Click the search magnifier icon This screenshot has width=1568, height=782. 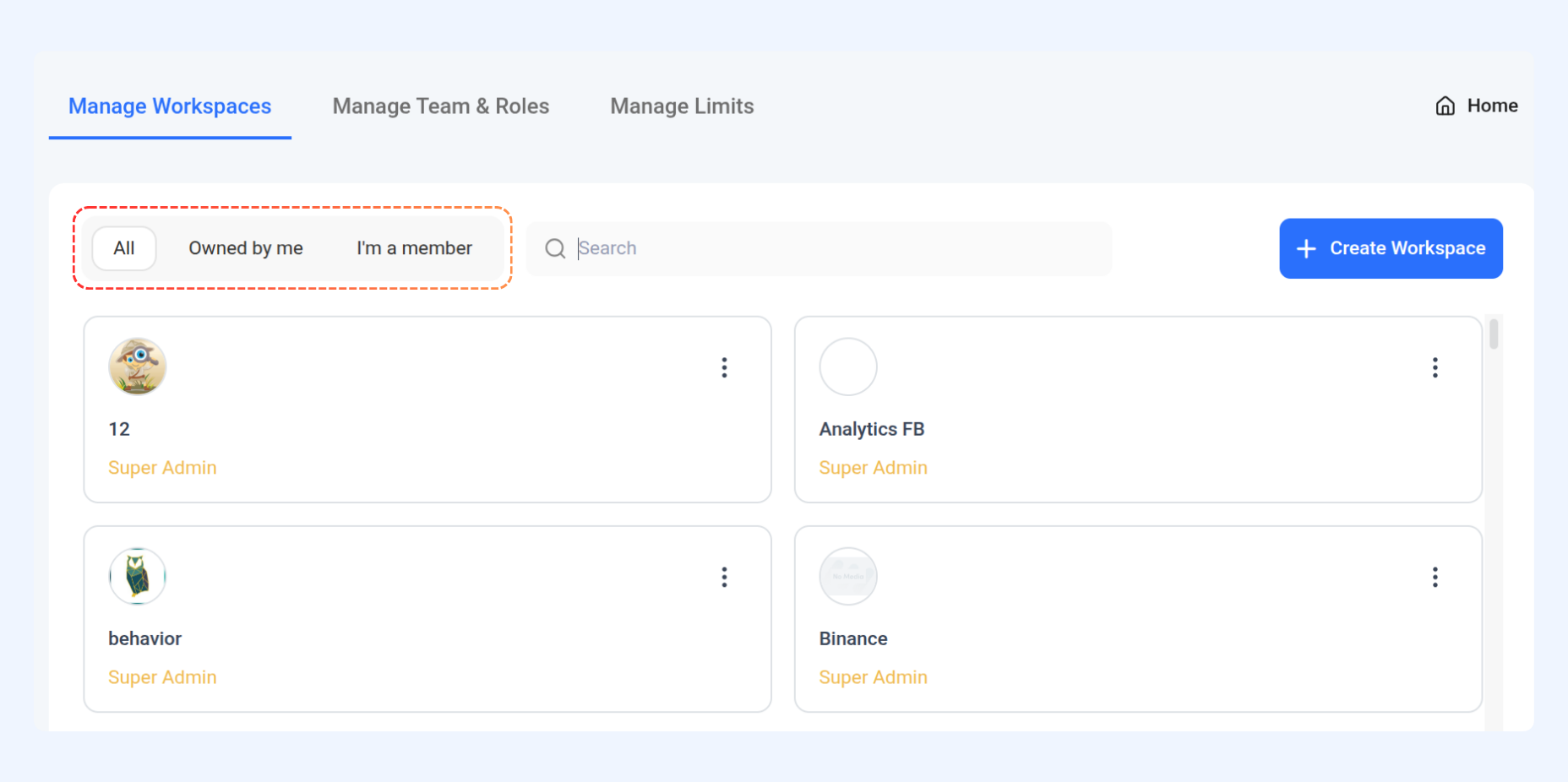[555, 248]
